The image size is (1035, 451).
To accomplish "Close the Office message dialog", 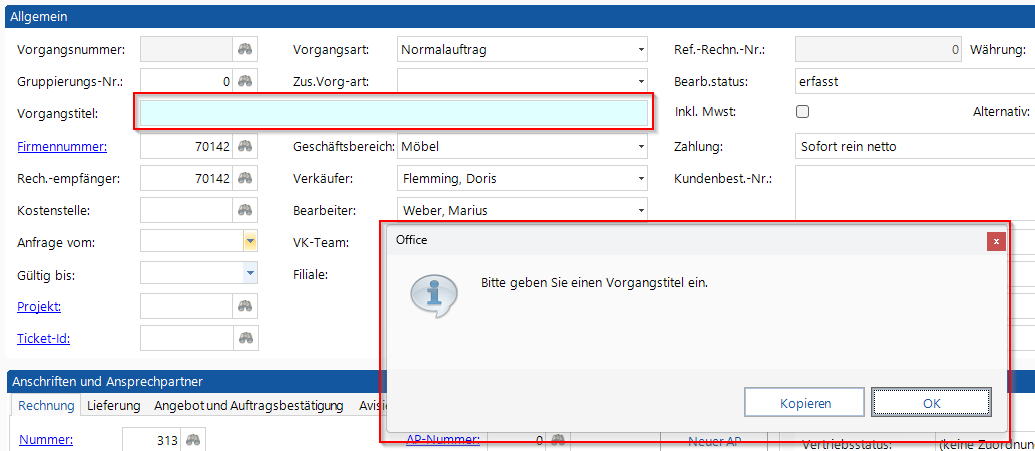I will pos(995,240).
